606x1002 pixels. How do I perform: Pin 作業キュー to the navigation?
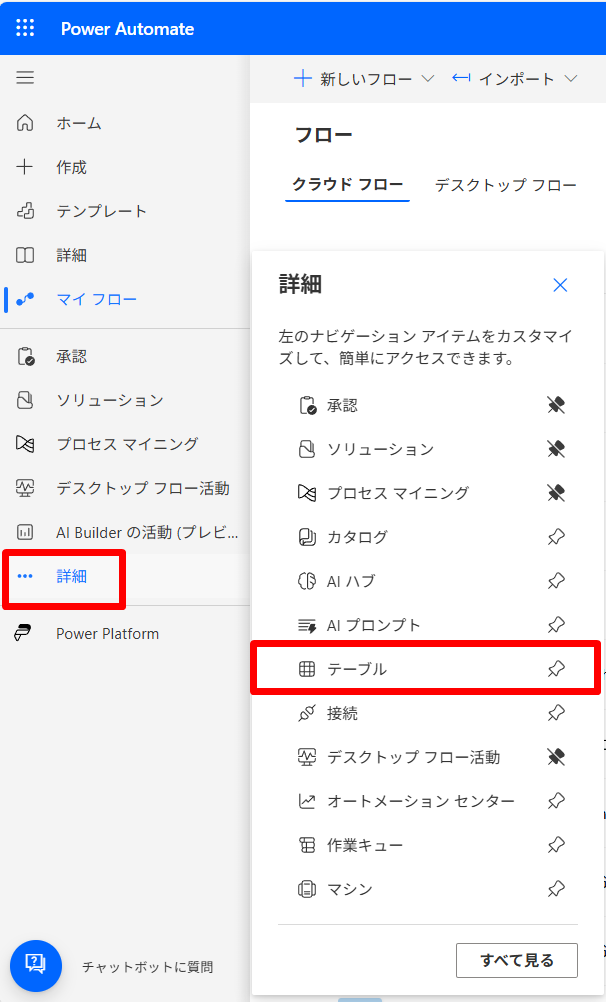click(x=556, y=845)
